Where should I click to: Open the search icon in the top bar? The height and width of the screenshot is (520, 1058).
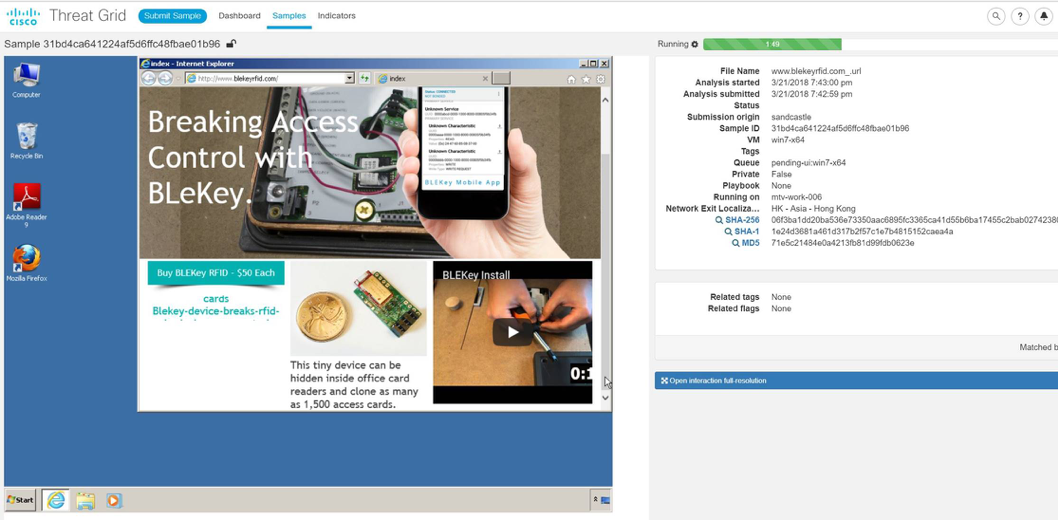coord(996,16)
